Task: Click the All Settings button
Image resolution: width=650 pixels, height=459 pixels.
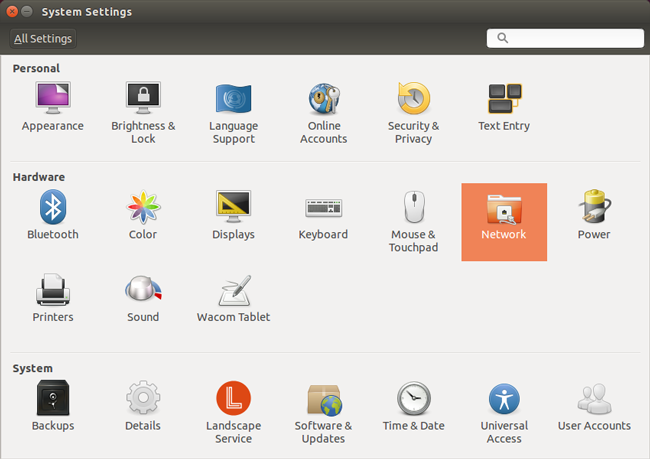Action: [43, 39]
